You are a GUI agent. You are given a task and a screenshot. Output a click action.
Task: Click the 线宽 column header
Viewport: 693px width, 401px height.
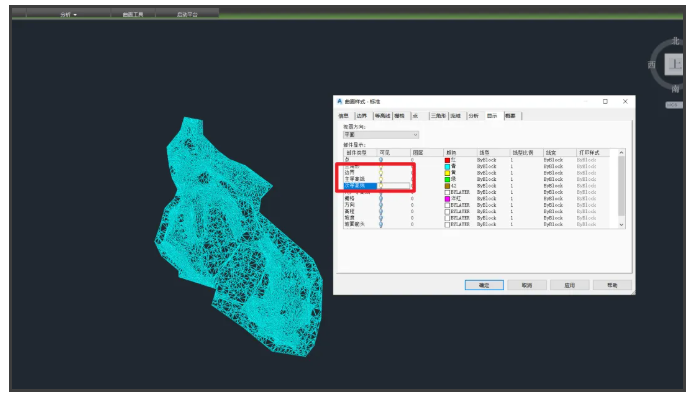(559, 153)
